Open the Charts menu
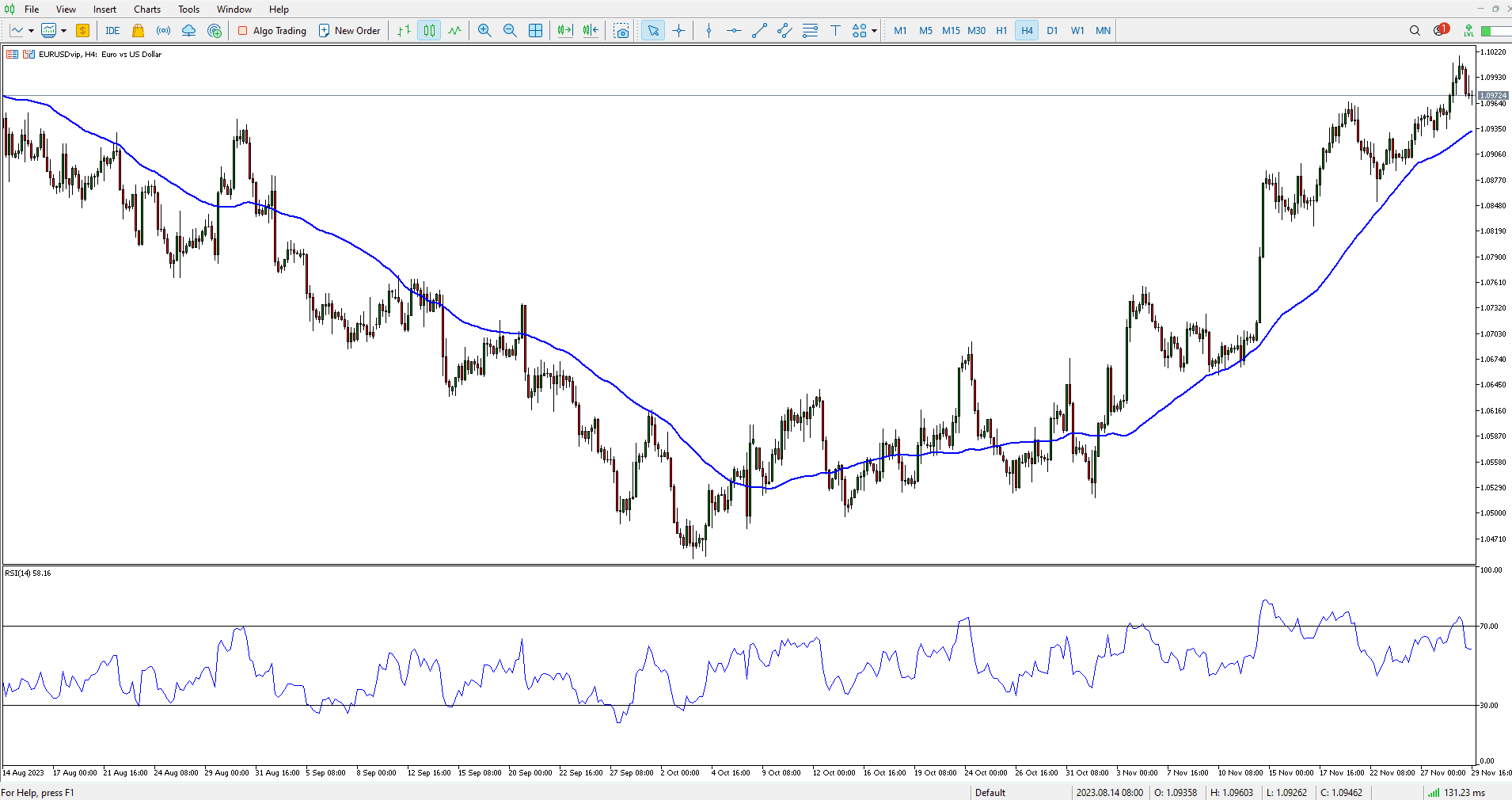The width and height of the screenshot is (1512, 800). (x=147, y=10)
